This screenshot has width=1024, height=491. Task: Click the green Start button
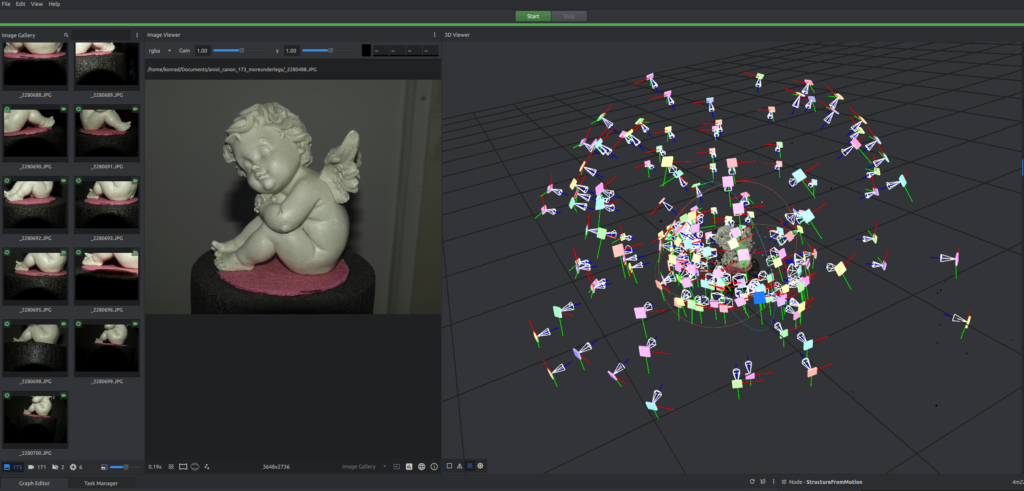click(533, 16)
